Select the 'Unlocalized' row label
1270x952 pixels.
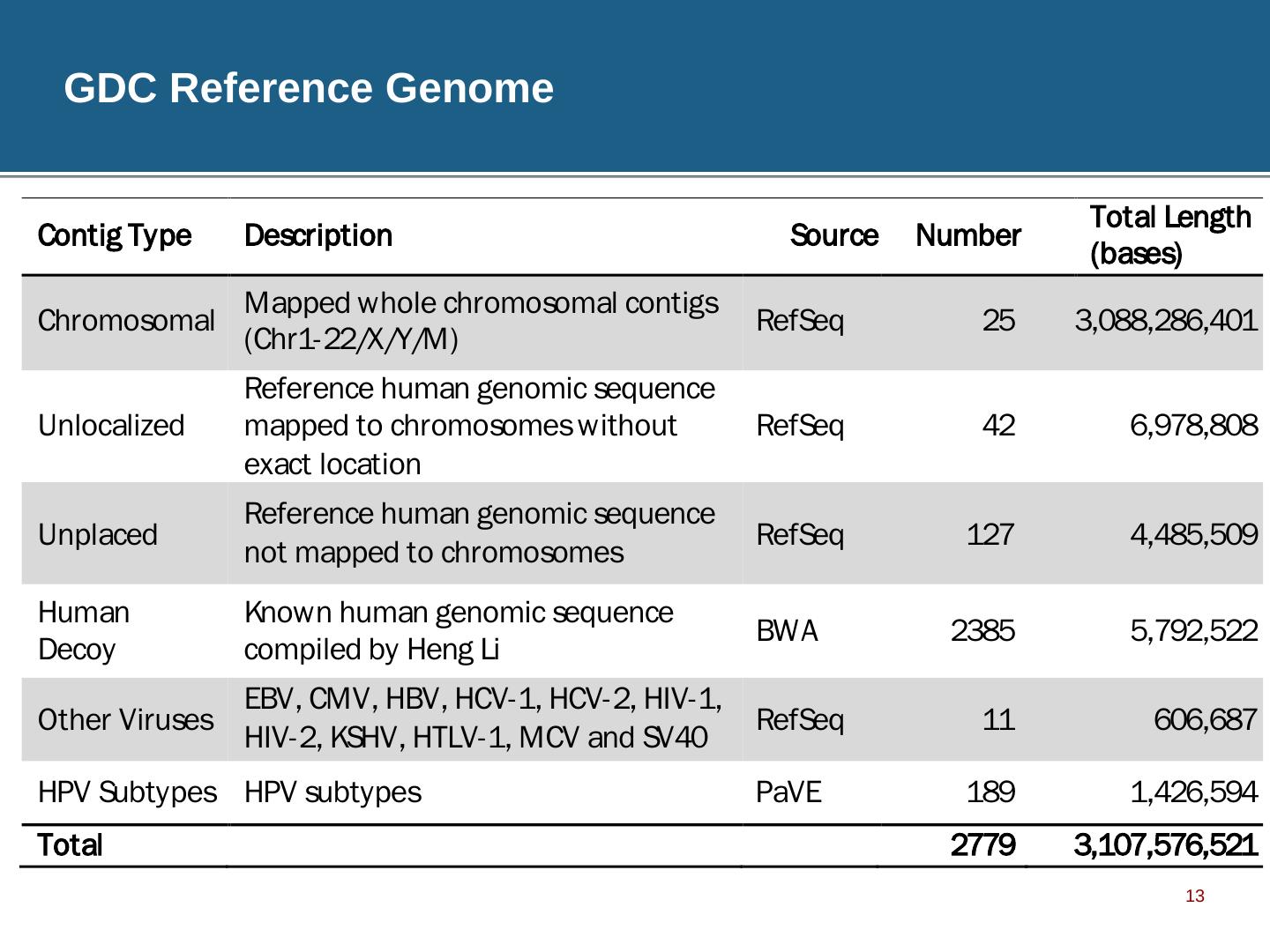coord(111,425)
